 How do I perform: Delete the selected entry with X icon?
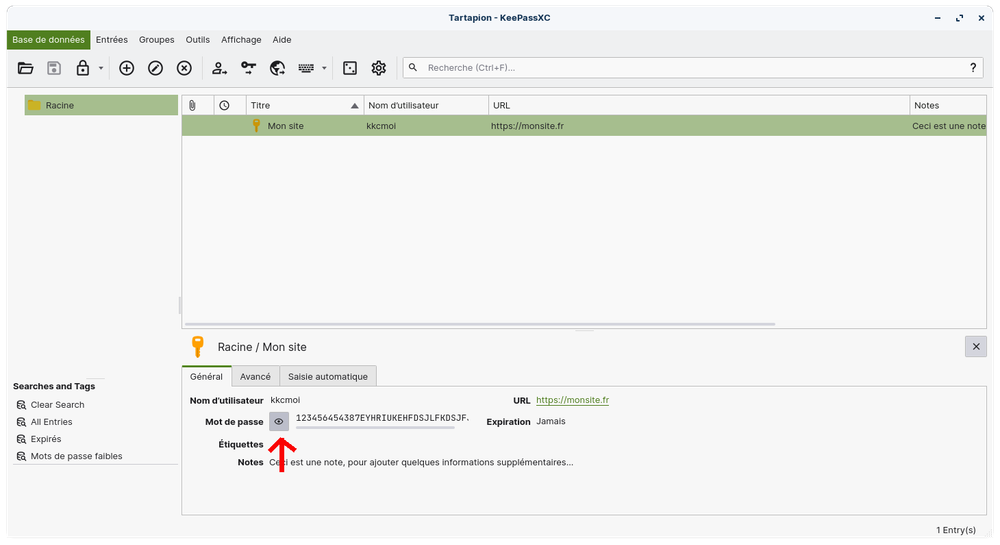[184, 68]
